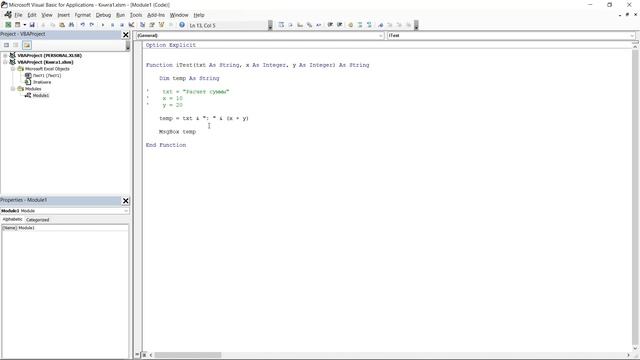Click View Object icon in Project panel
The width and height of the screenshot is (640, 360).
16,45
